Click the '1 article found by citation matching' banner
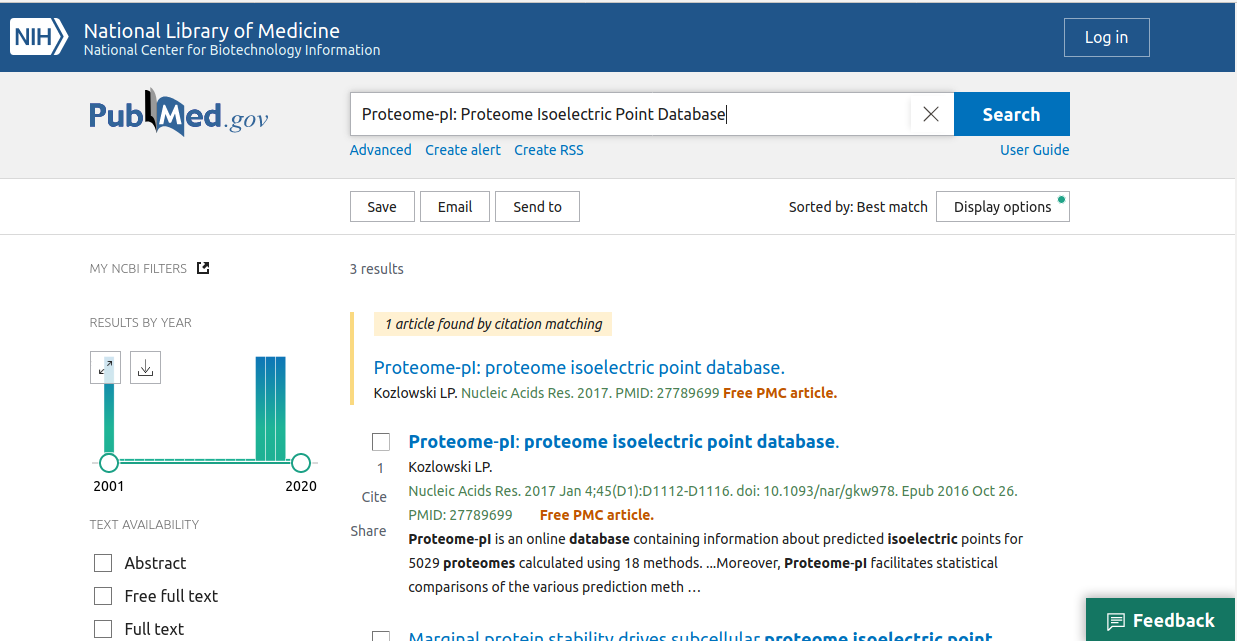Screen dimensions: 1237x641 click(493, 324)
